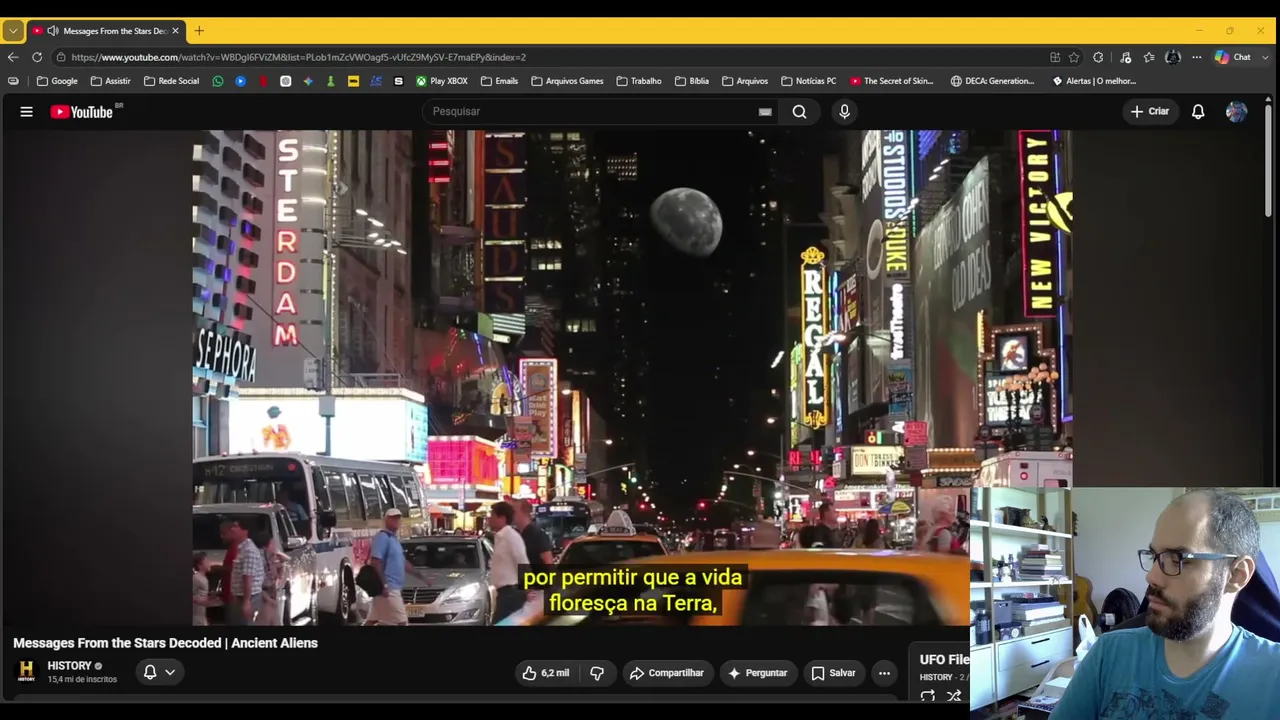Select the Messages From the Stars tab
Screen dimensions: 1280x720
[x=105, y=31]
